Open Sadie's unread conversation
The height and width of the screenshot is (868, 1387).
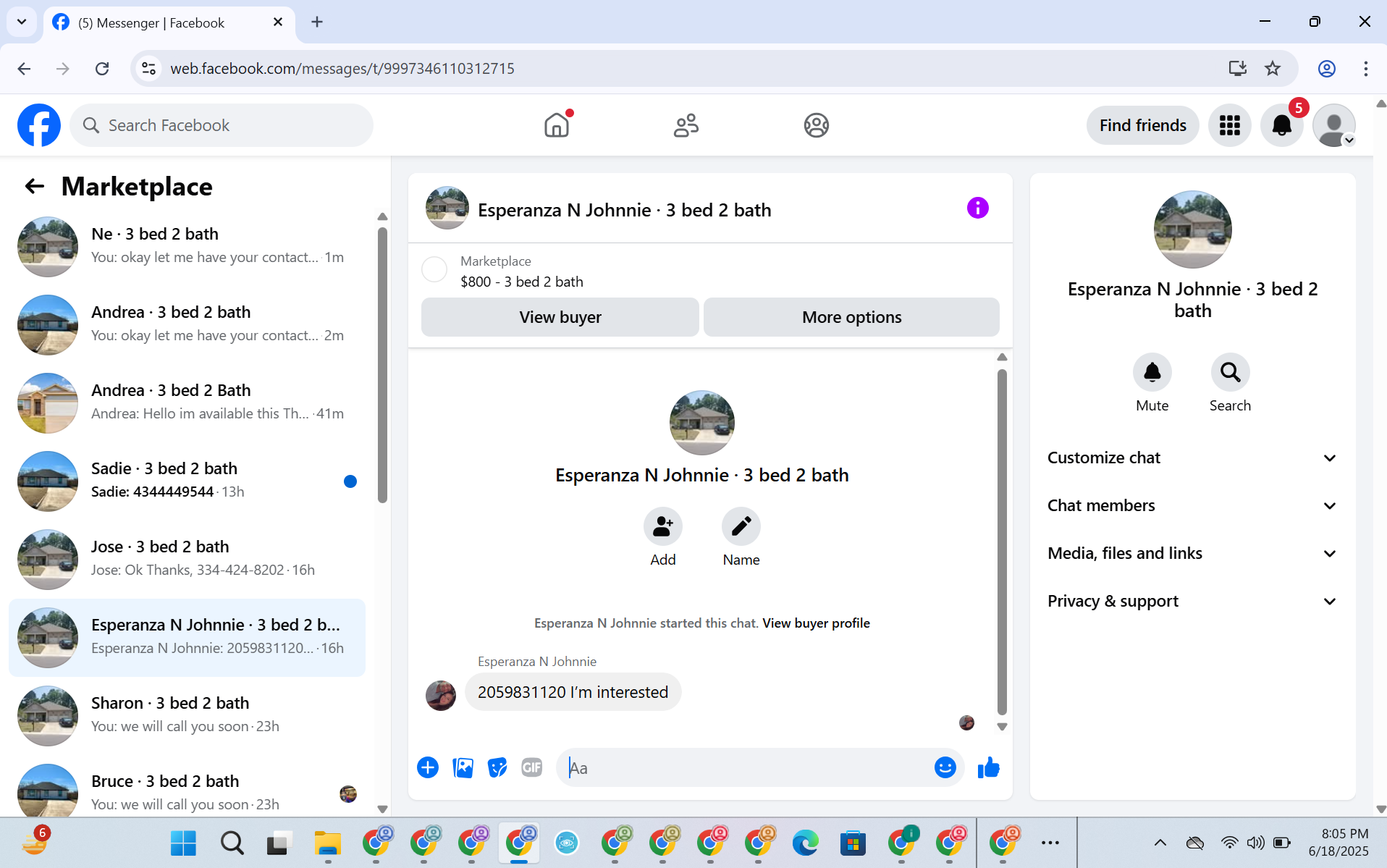pos(187,481)
